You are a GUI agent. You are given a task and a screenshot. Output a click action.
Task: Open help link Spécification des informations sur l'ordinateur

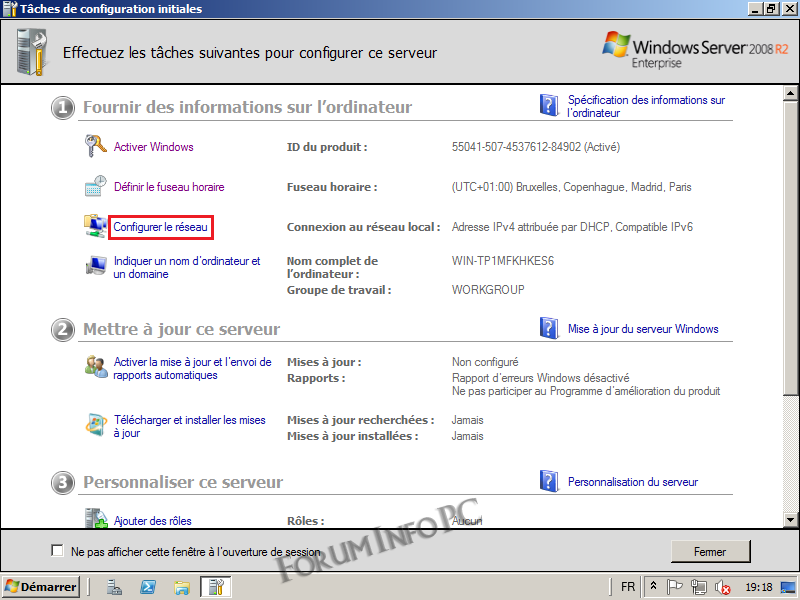pos(646,106)
